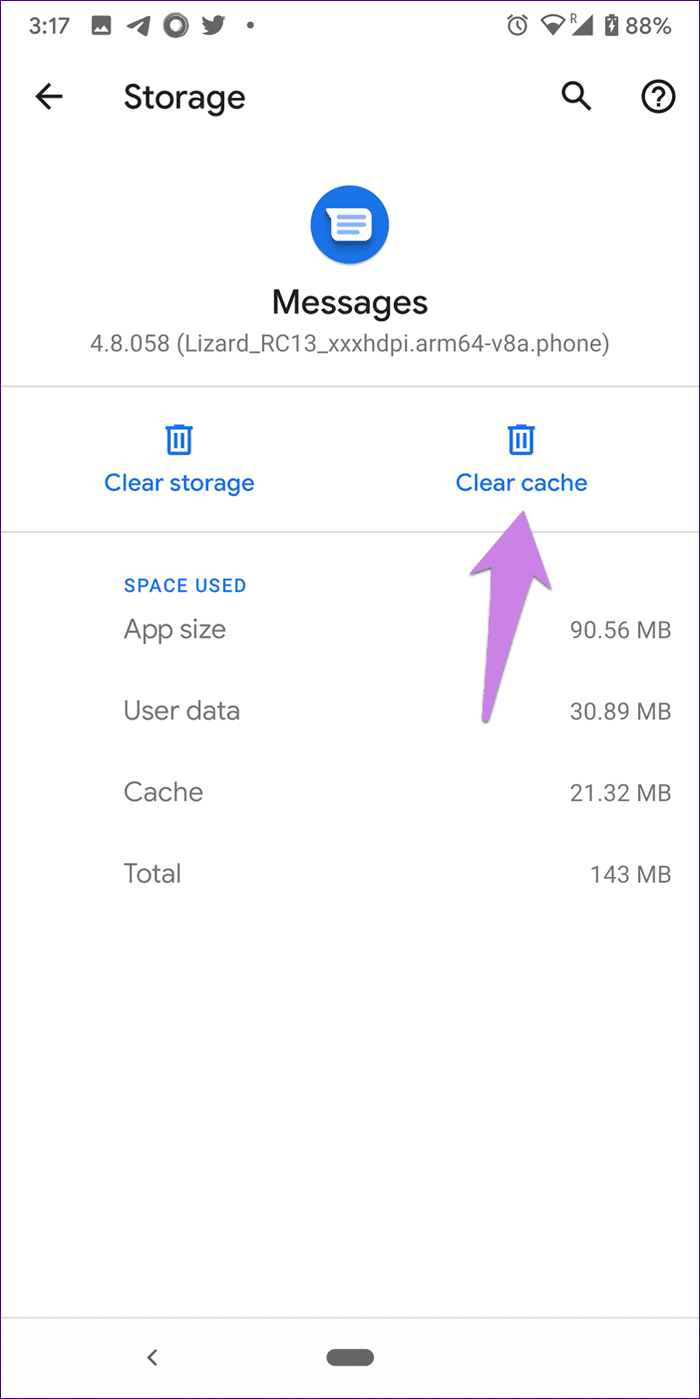Tap the Telegram notification icon in status bar

click(x=138, y=26)
